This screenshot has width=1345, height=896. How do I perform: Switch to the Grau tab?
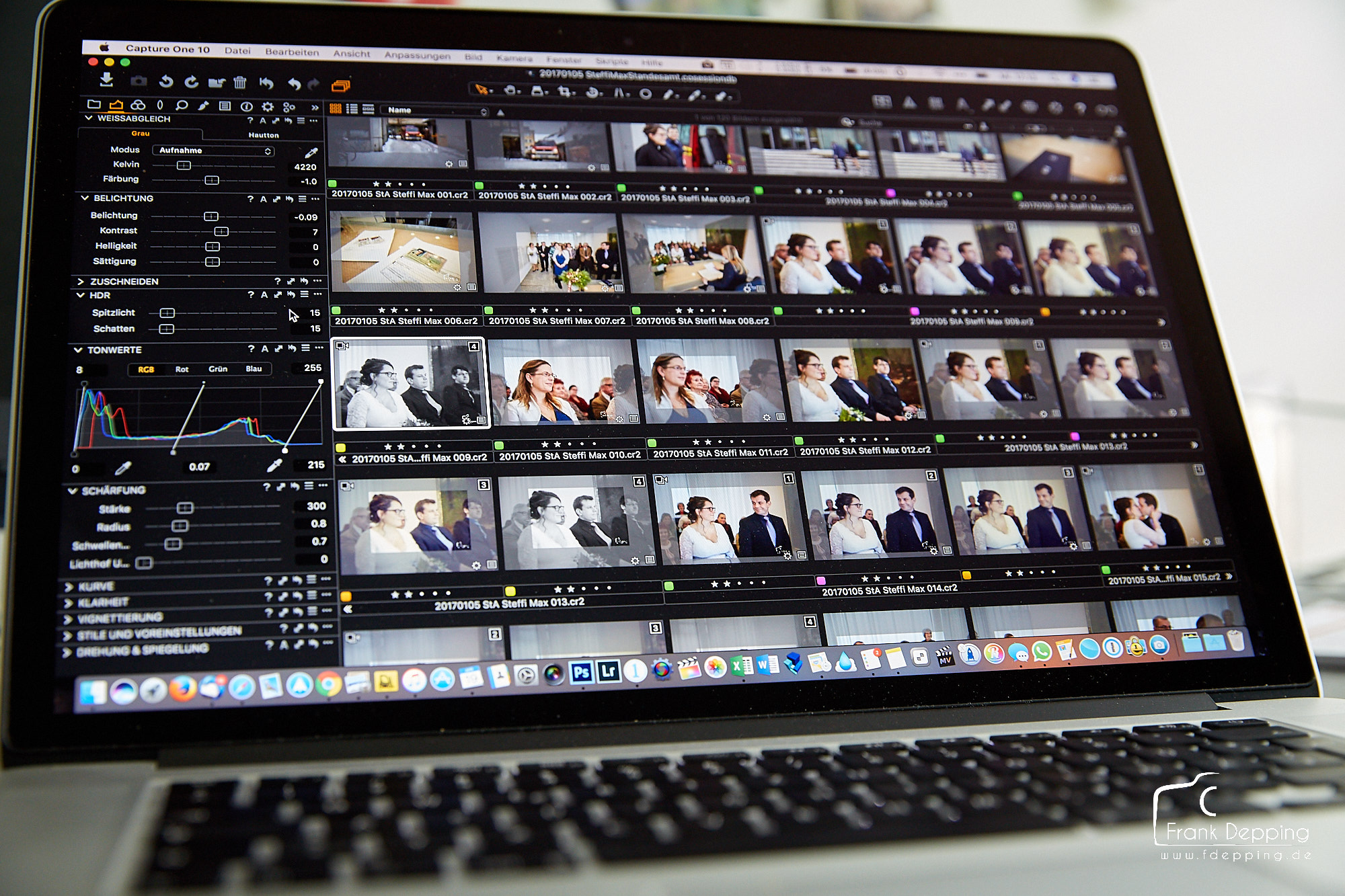coord(141,134)
